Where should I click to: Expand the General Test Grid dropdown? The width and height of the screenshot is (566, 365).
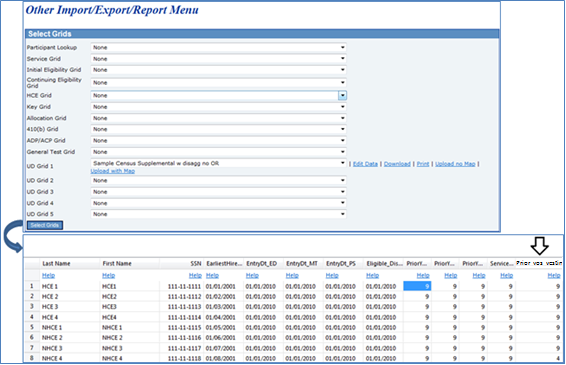(x=218, y=152)
